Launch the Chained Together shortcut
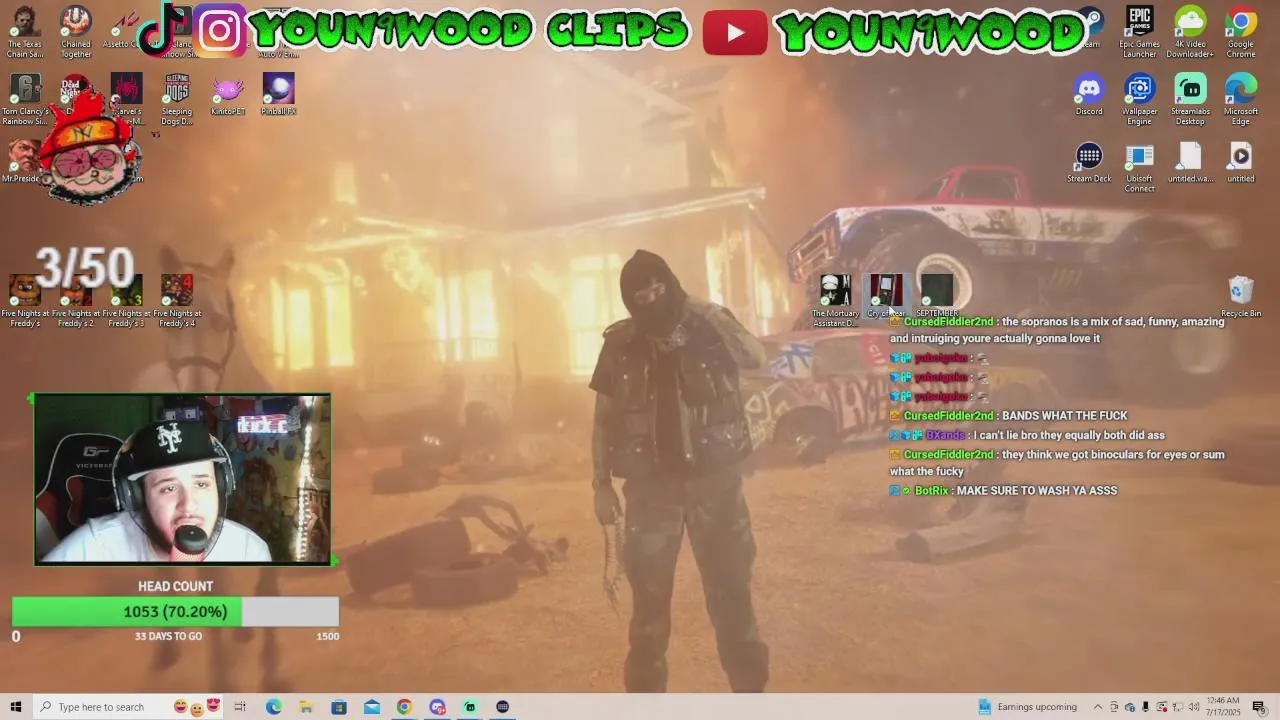Screen dimensions: 1280x720 pos(76,32)
